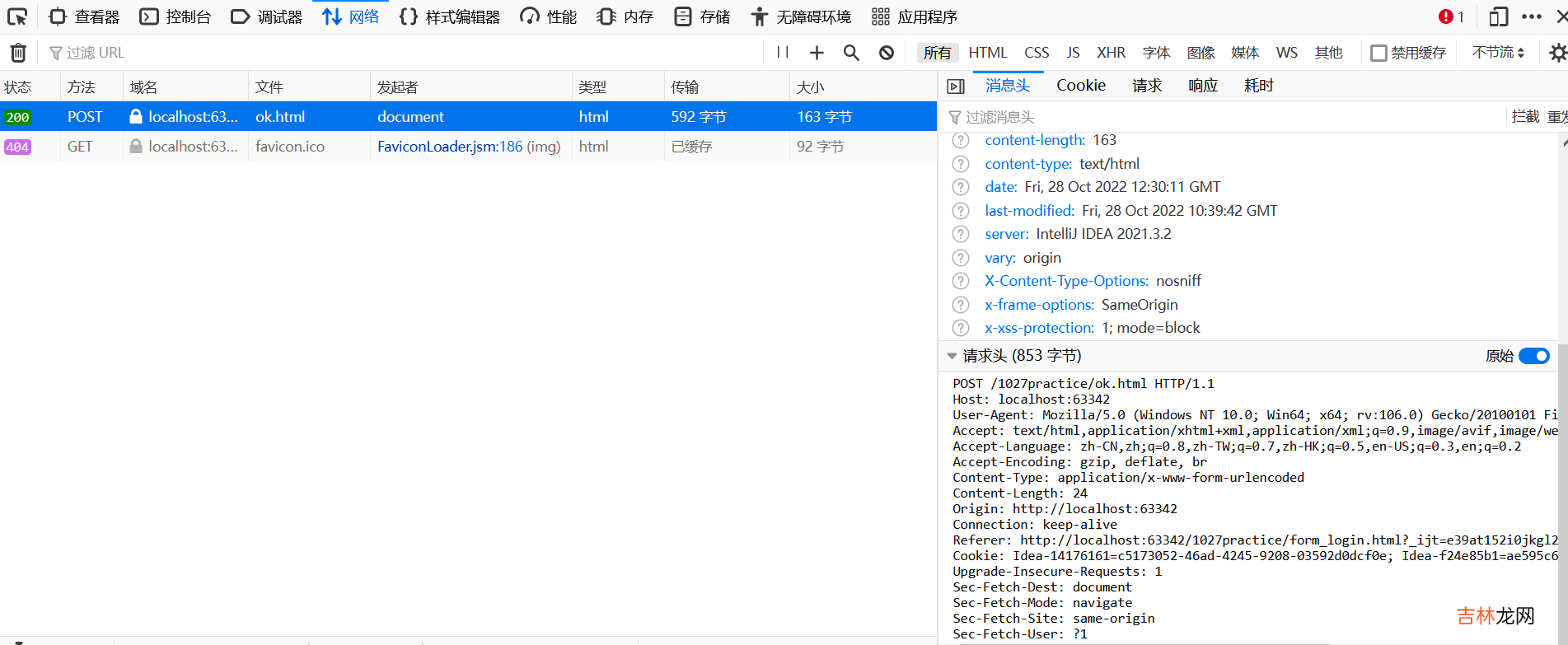The height and width of the screenshot is (645, 1568).
Task: Turn off the 原始 raw headers toggle
Action: 1534,356
